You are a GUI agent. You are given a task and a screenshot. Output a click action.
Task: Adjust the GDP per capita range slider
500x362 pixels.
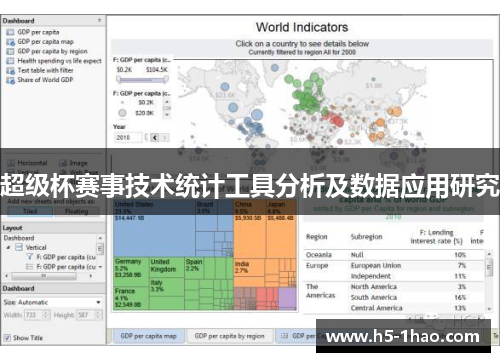point(142,79)
